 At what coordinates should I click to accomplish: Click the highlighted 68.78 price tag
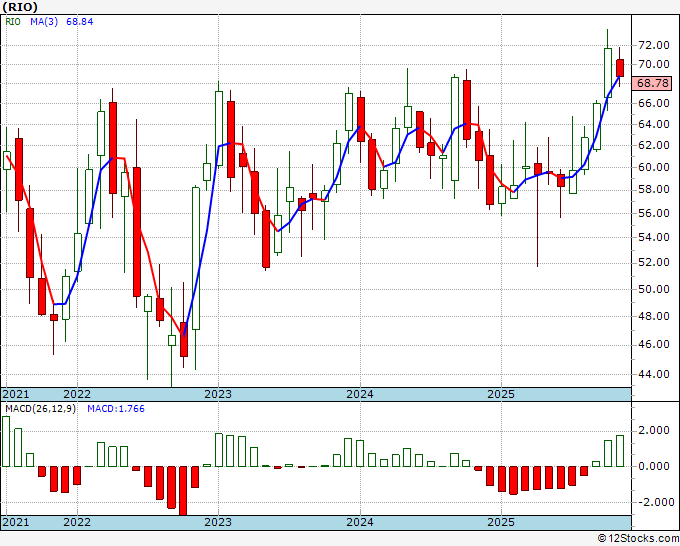652,83
